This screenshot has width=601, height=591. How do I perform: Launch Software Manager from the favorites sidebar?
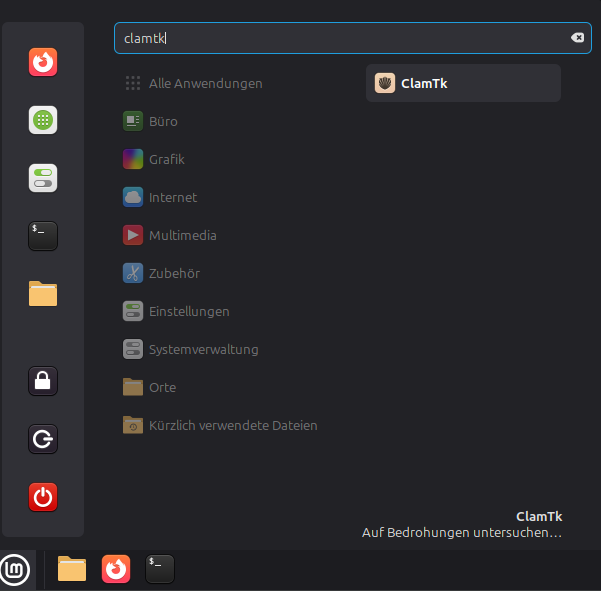(43, 120)
